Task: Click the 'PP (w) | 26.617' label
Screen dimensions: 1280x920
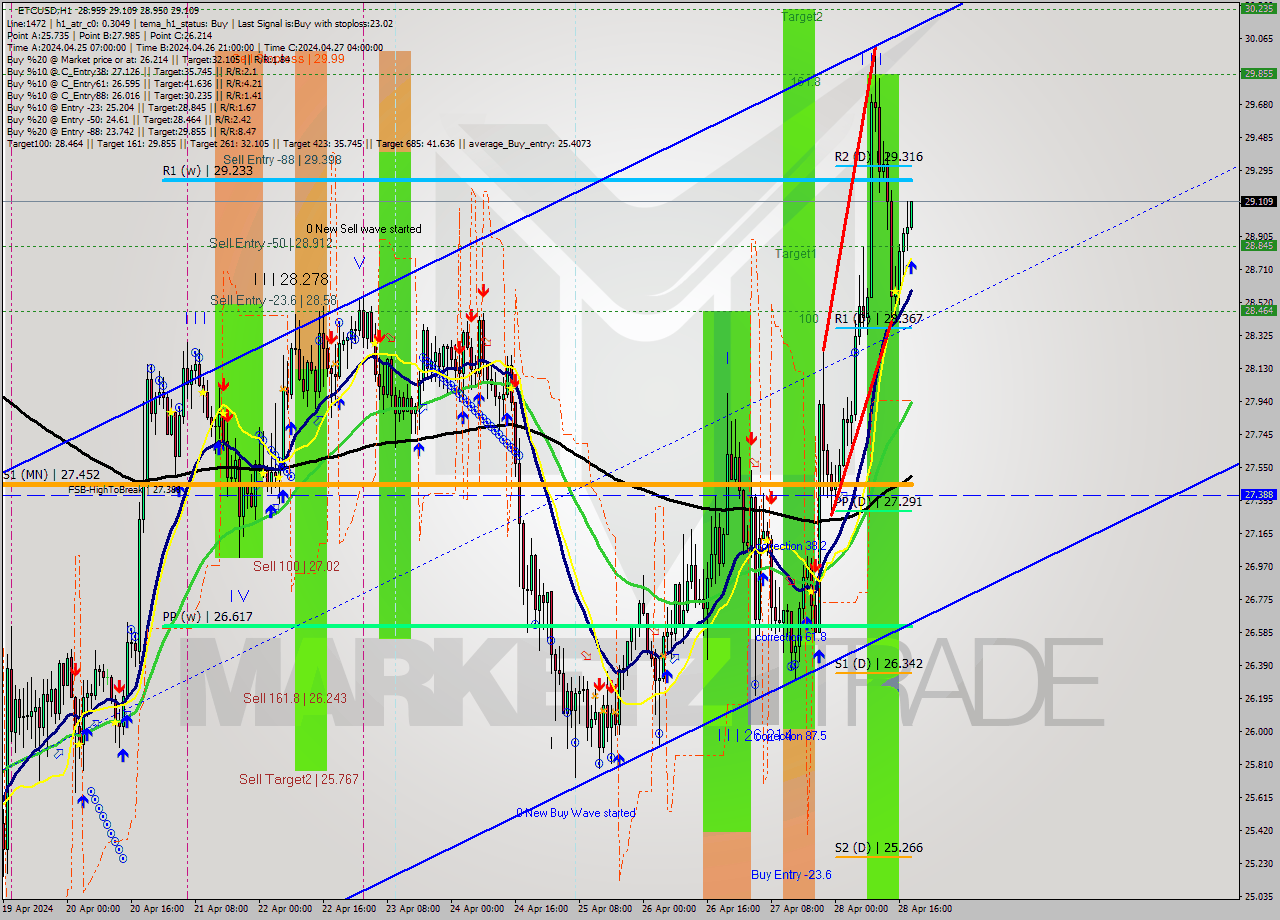Action: pos(207,617)
